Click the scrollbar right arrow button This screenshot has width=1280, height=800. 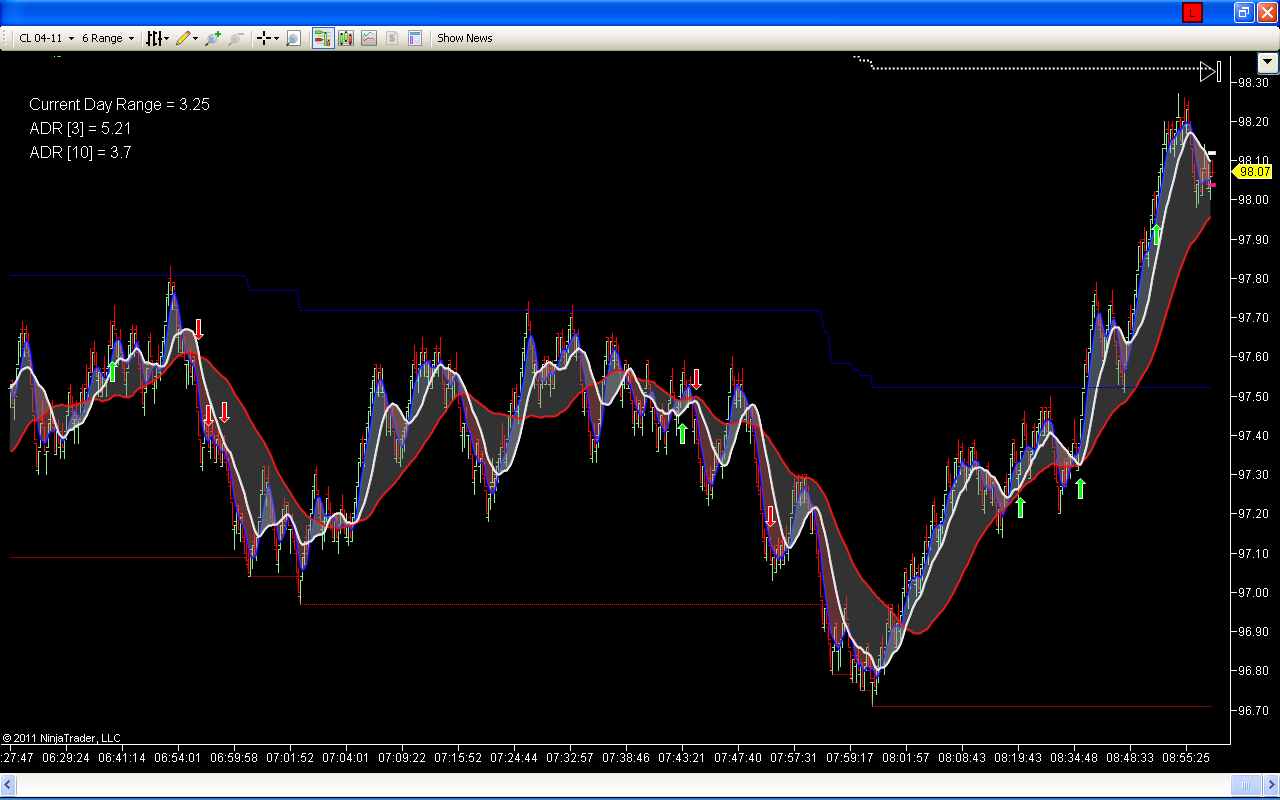tap(1272, 785)
